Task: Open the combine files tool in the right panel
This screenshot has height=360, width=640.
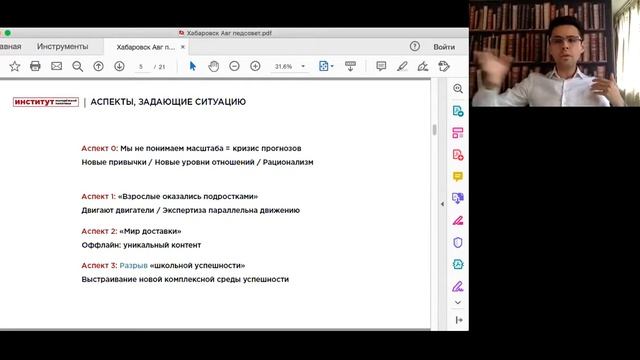Action: (458, 199)
